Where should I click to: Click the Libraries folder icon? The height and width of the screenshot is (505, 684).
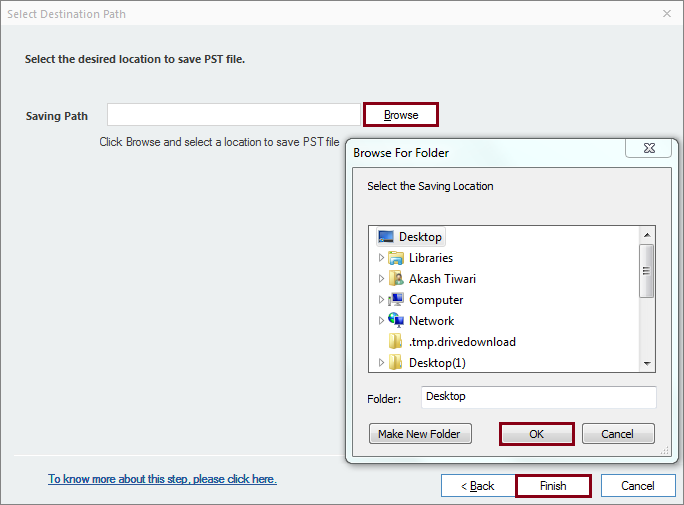click(396, 258)
